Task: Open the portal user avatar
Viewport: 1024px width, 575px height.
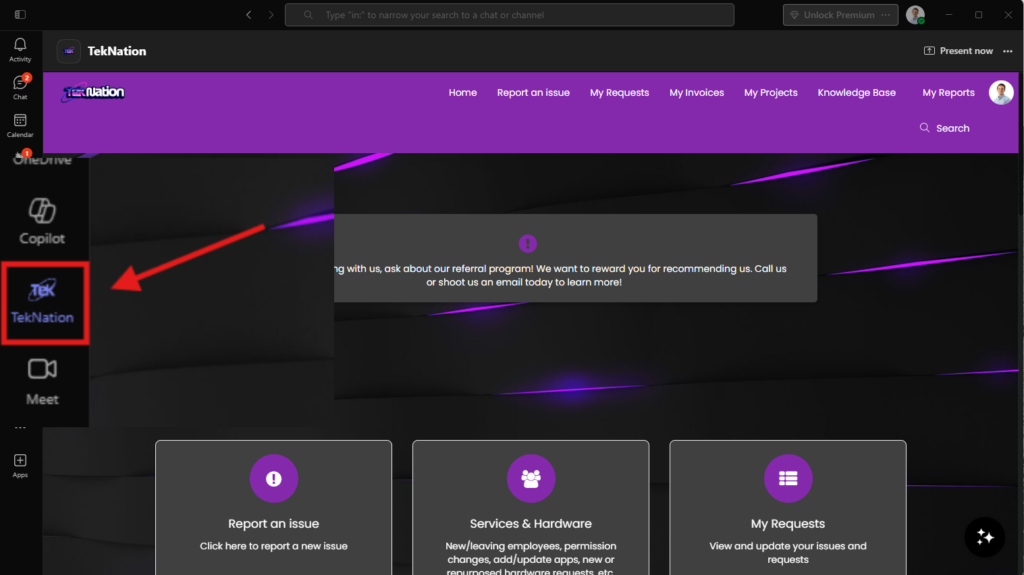Action: tap(1000, 92)
